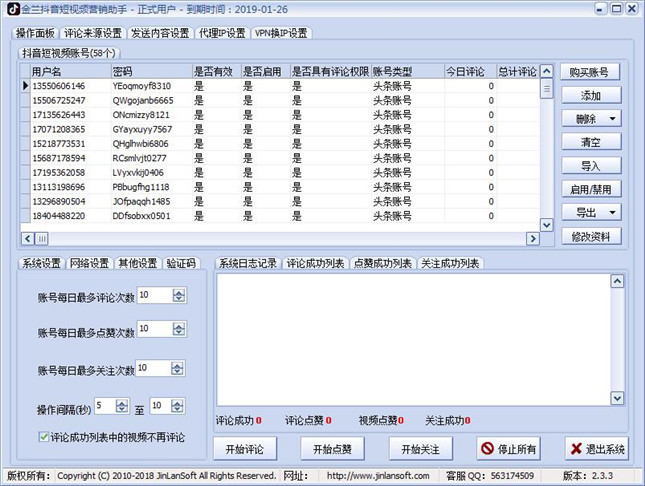Click the account table horizontal scrollbar
This screenshot has width=645, height=486.
[x=280, y=237]
